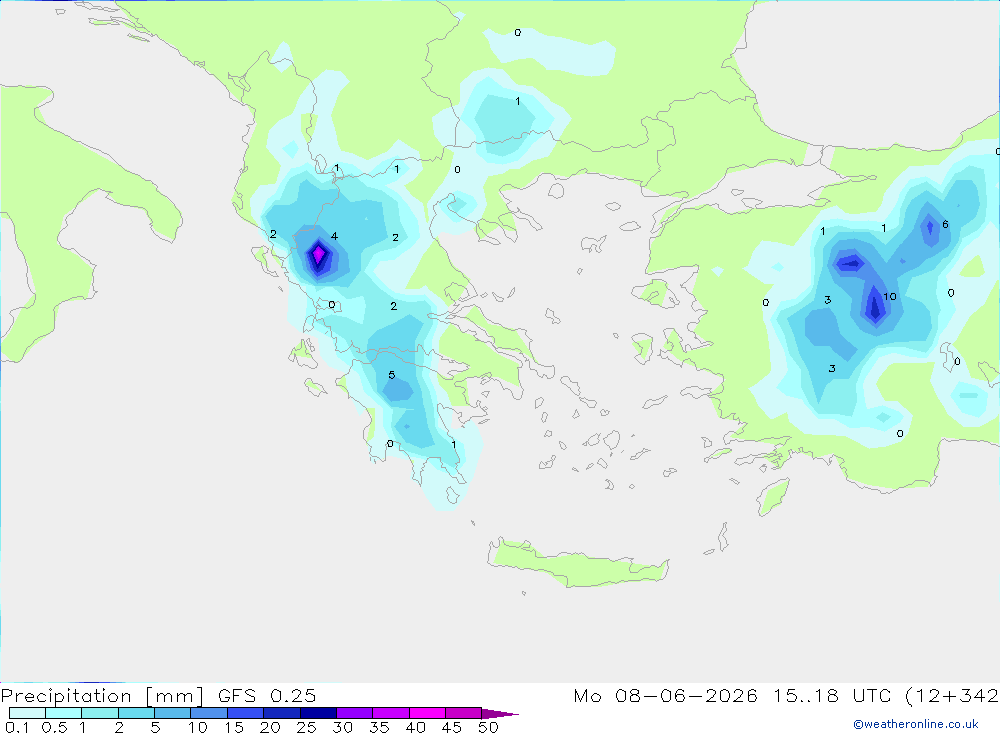The width and height of the screenshot is (1000, 733).
Task: Select the "5" precipitation value over Greece
Action: (x=392, y=374)
